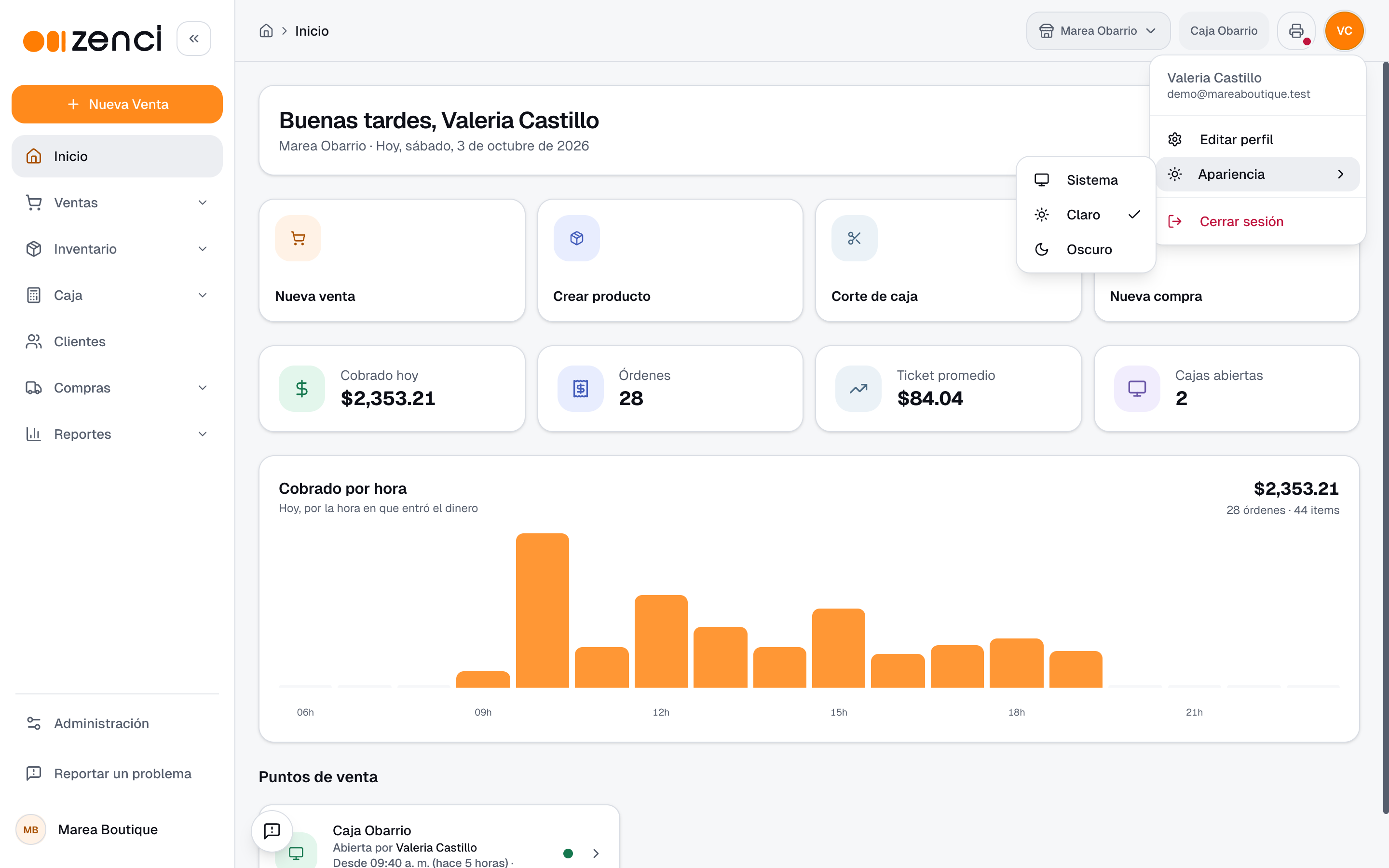Image resolution: width=1389 pixels, height=868 pixels.
Task: Open the printer status icon
Action: pos(1296,31)
